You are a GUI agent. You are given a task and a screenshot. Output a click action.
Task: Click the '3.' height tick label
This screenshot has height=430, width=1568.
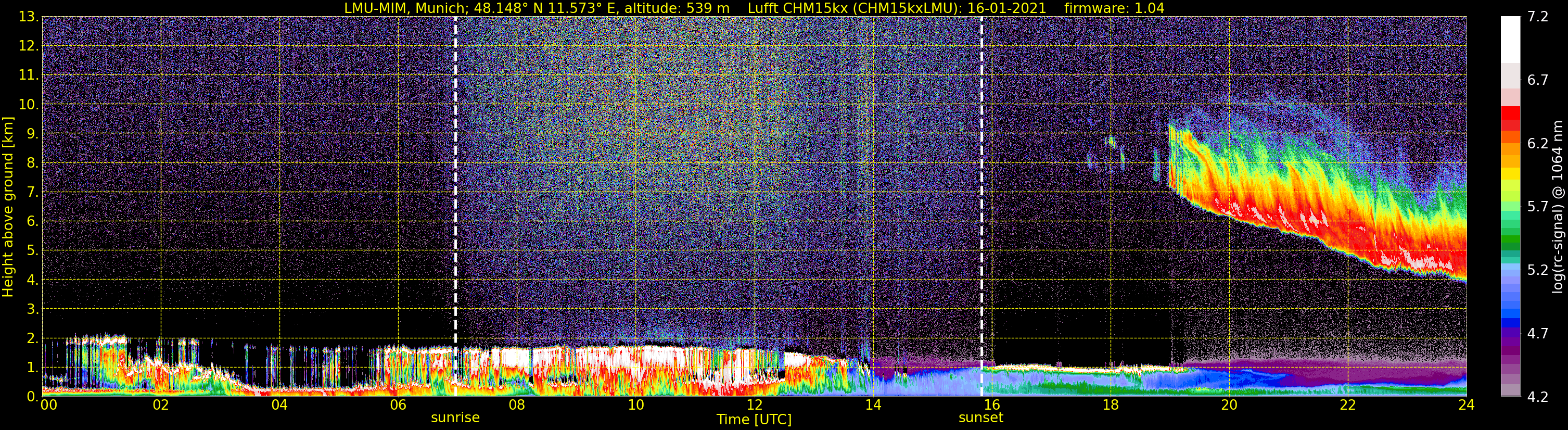(x=32, y=309)
